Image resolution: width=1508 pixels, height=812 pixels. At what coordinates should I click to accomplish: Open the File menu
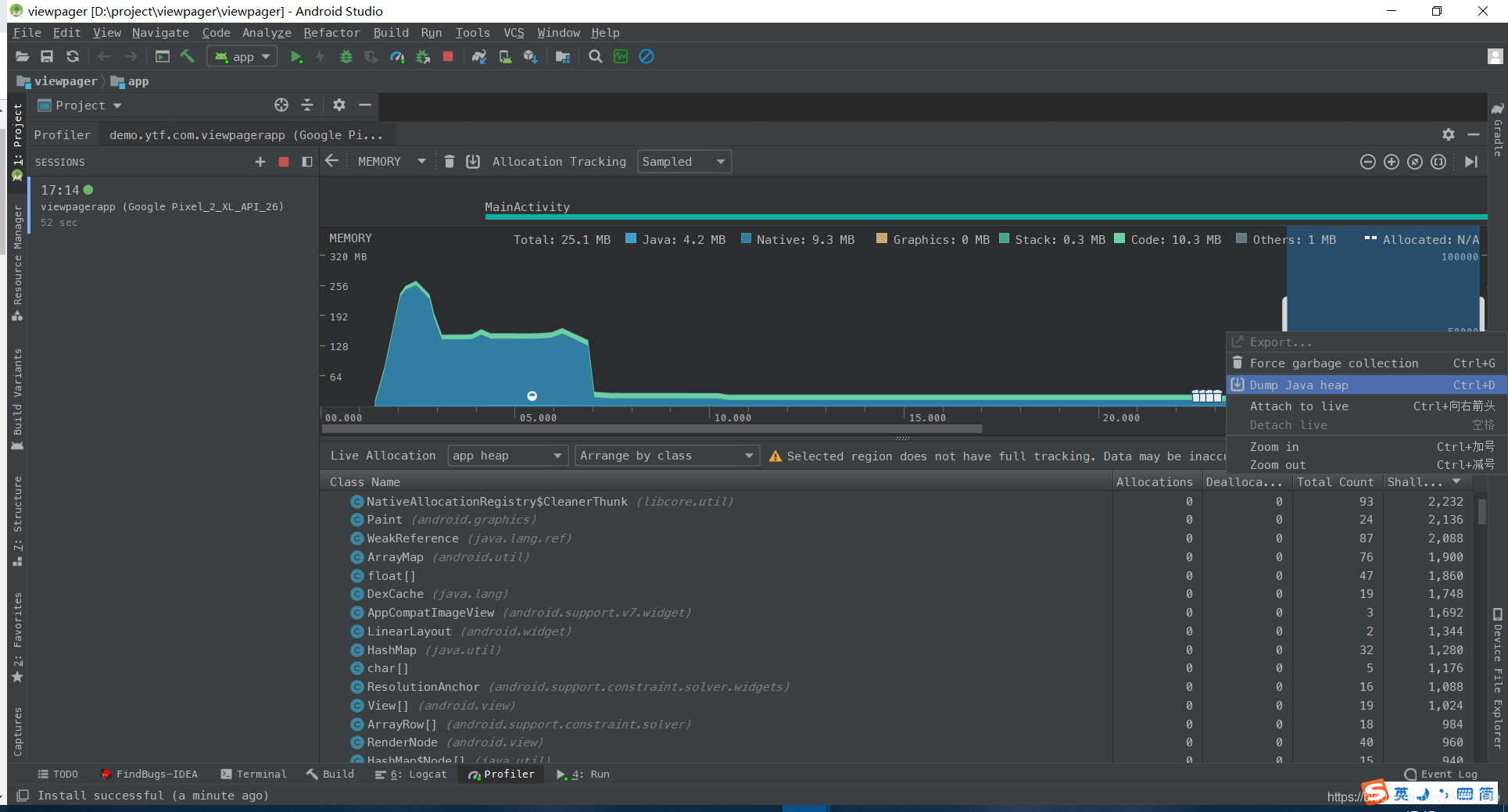point(27,33)
